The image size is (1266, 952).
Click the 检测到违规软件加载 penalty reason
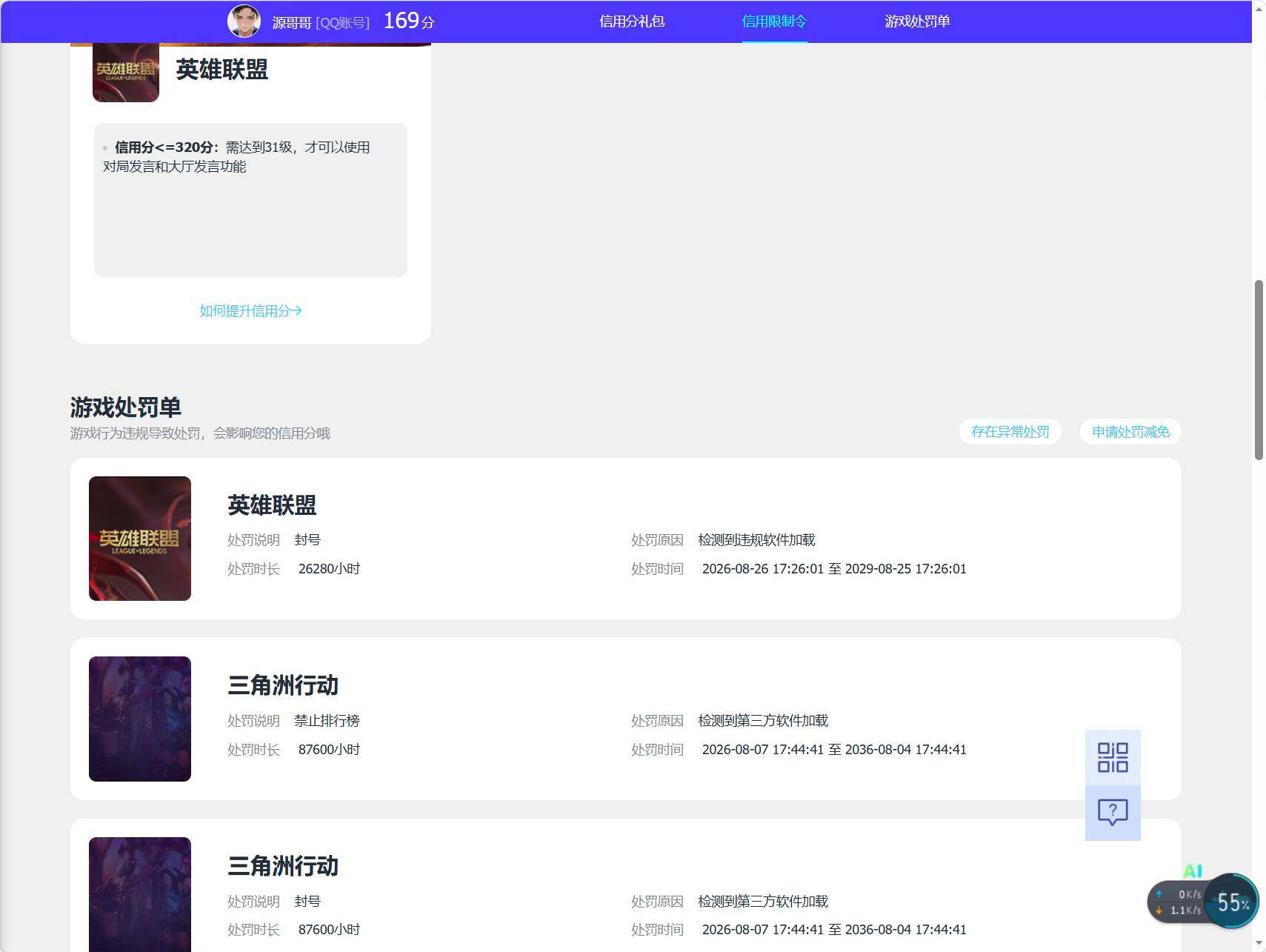point(756,540)
